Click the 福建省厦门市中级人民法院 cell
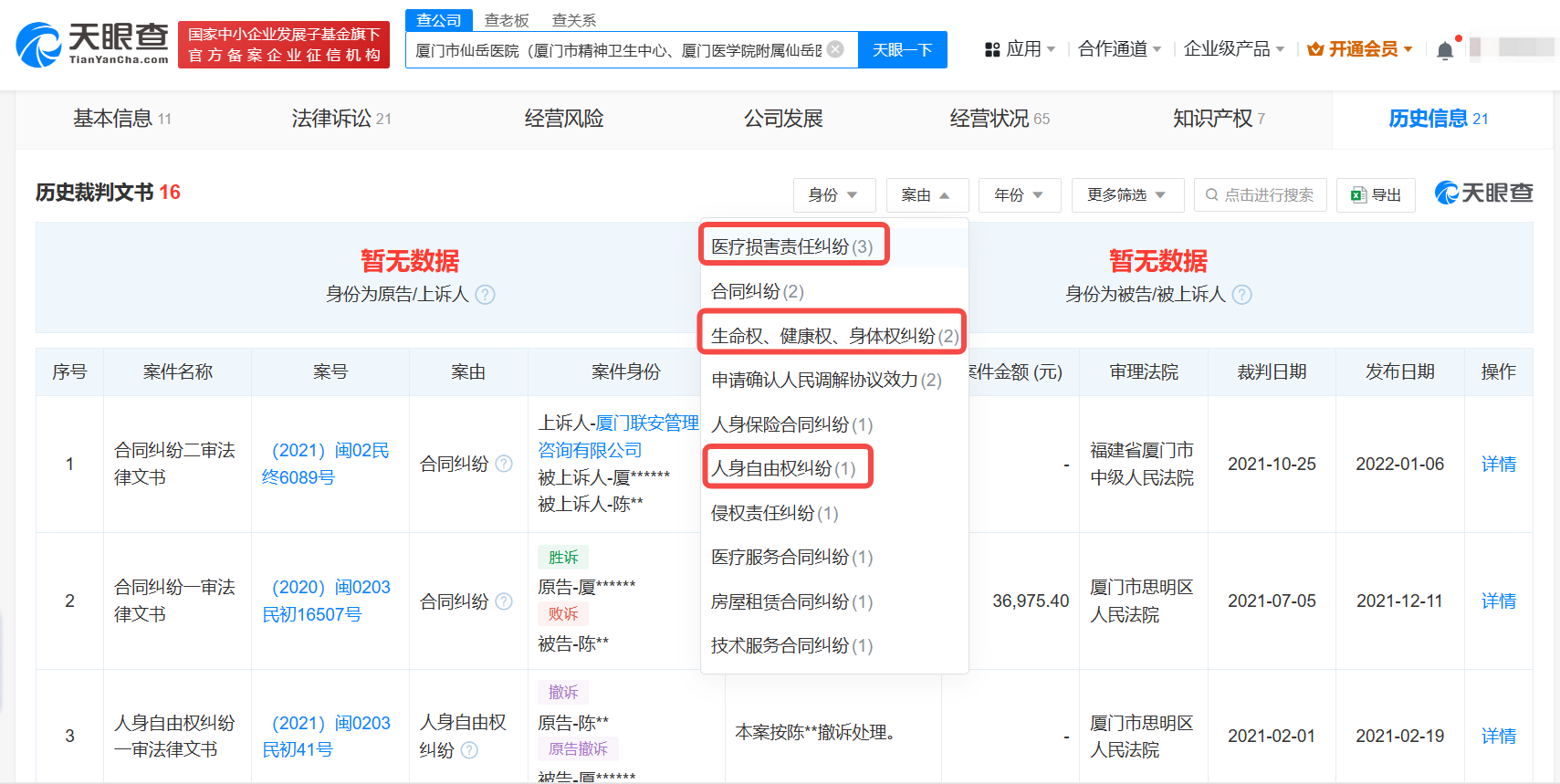Screen dimensions: 1560x784 (1142, 464)
